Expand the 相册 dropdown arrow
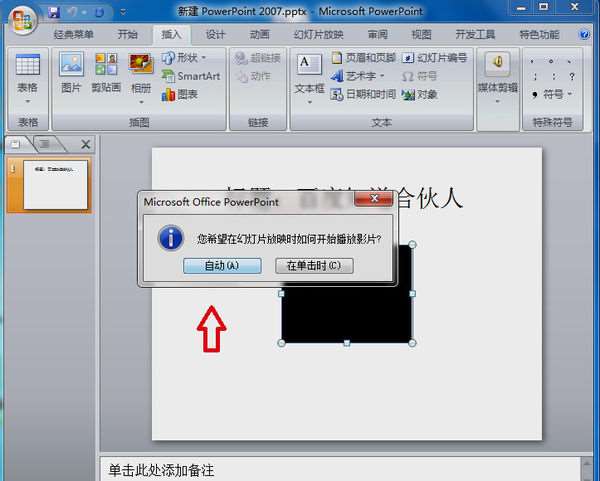The width and height of the screenshot is (600, 481). click(x=141, y=102)
